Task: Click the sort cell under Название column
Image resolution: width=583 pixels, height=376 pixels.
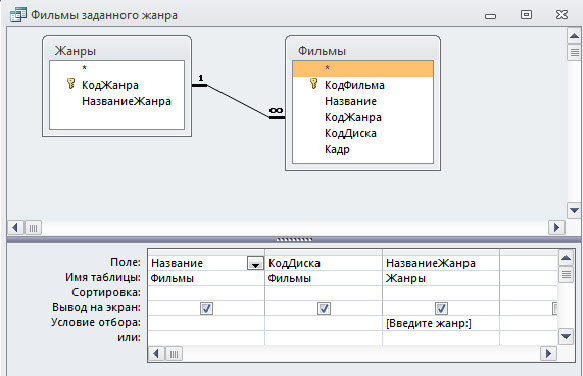Action: pyautogui.click(x=206, y=293)
